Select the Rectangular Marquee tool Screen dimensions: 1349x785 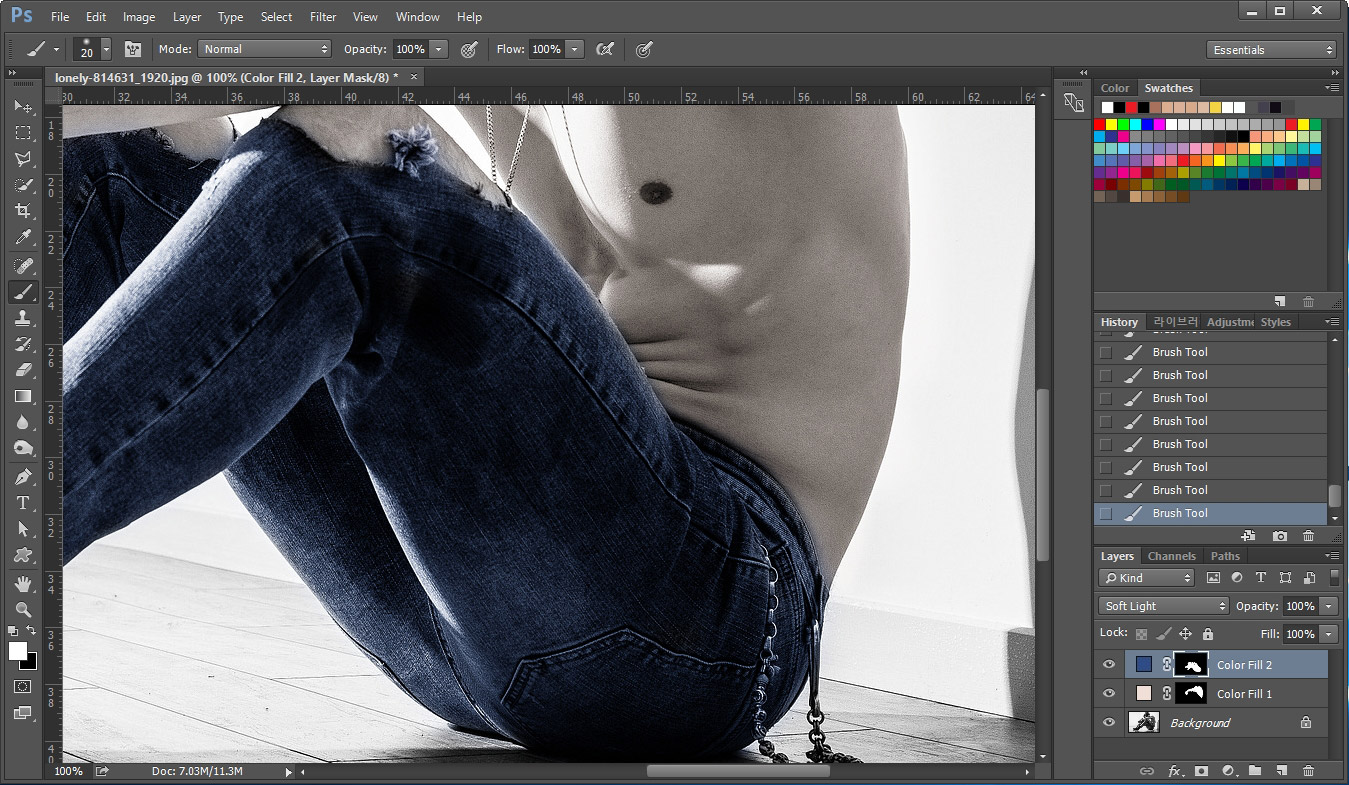[x=23, y=132]
